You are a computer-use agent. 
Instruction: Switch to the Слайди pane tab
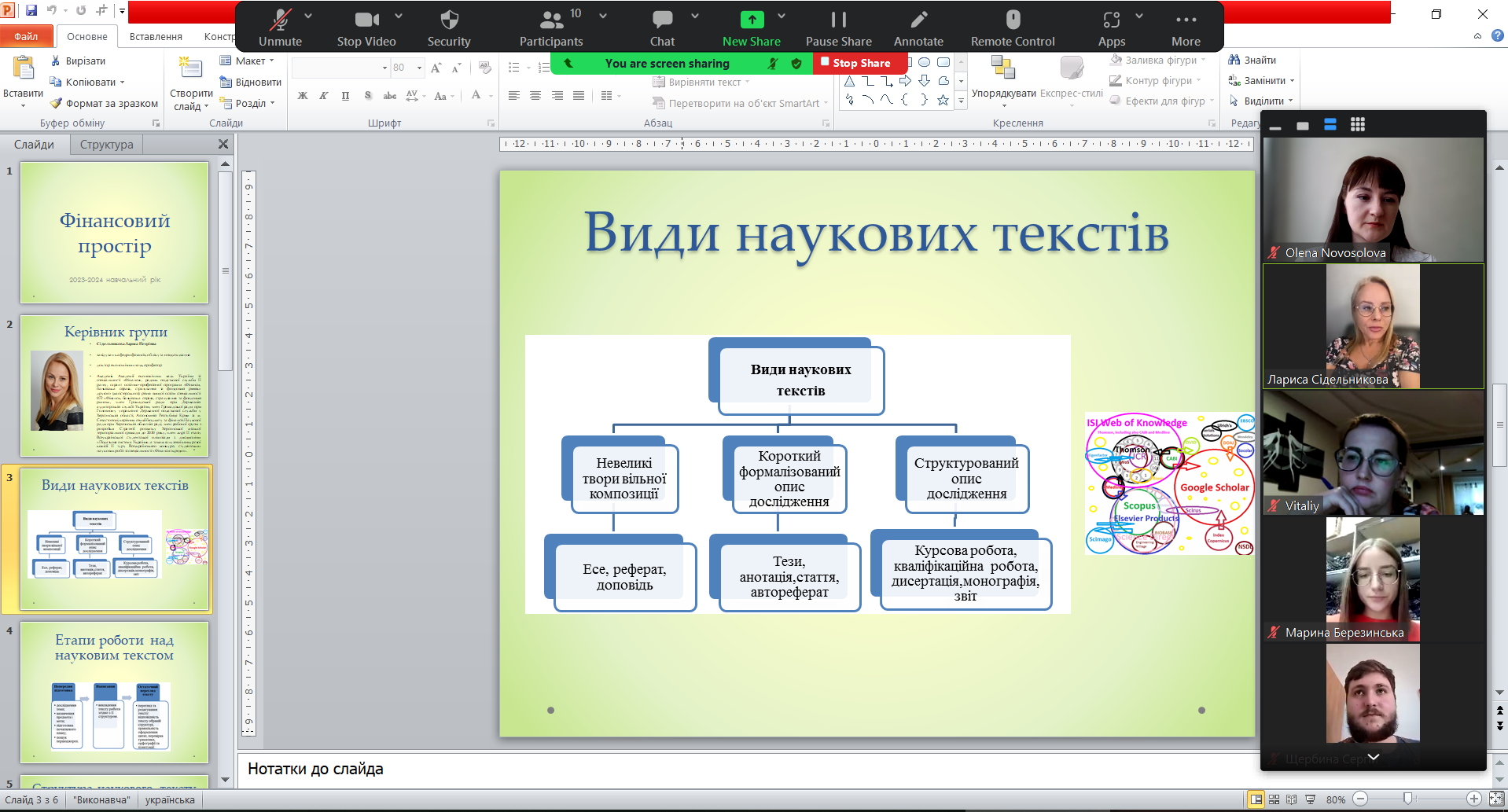[34, 145]
